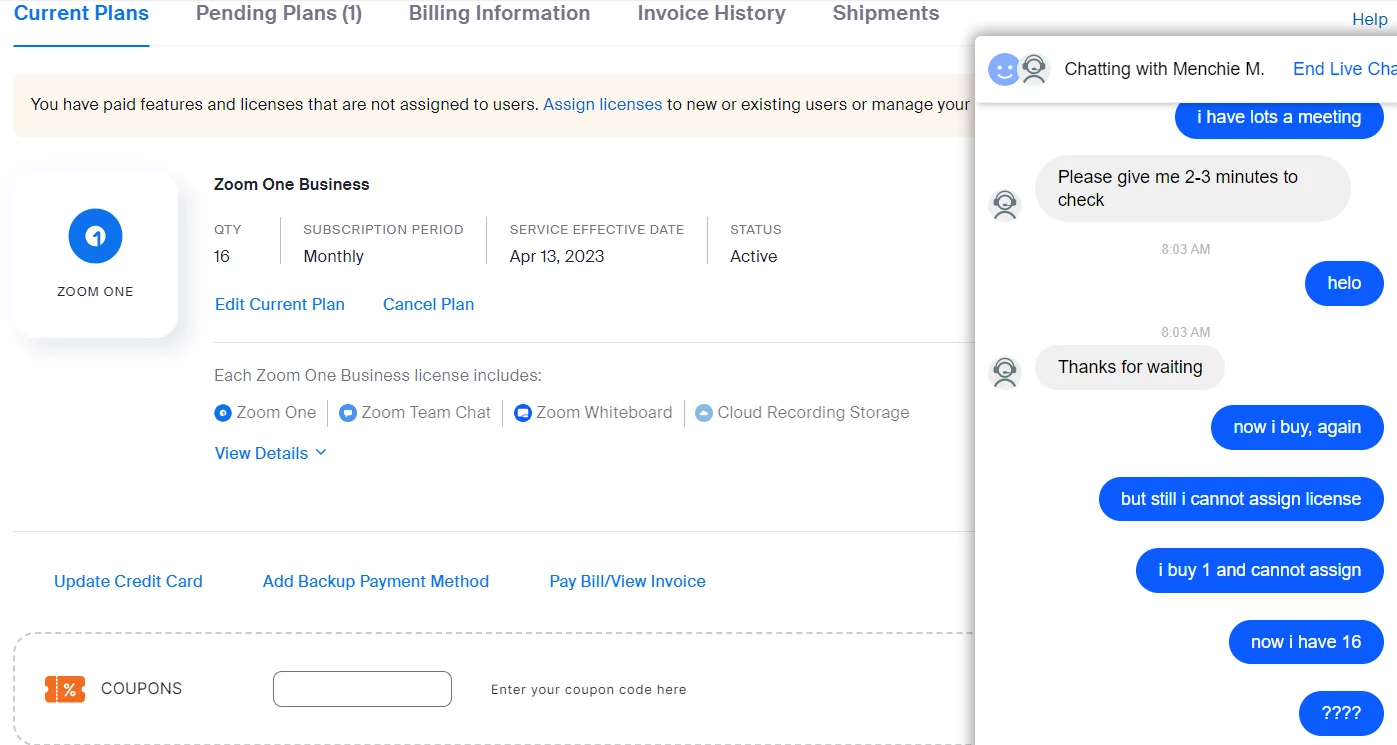Click the Zoom Whiteboard label
The width and height of the screenshot is (1397, 745).
(604, 412)
